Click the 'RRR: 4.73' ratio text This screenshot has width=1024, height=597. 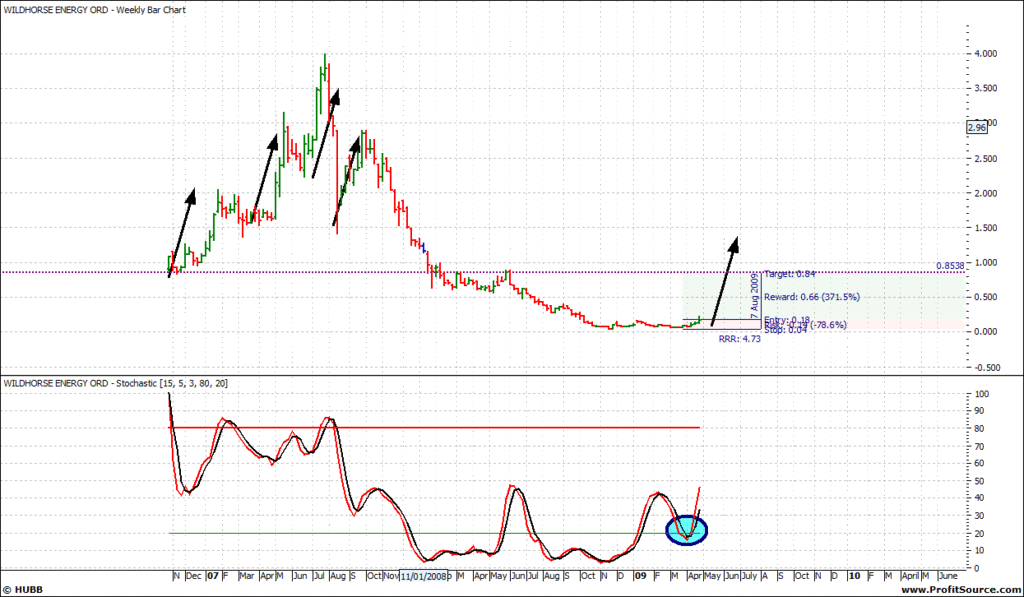tap(739, 339)
